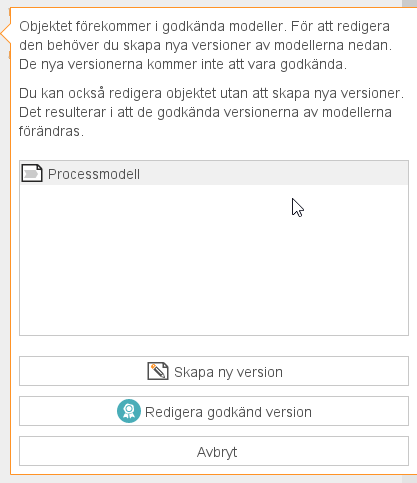Click the 'Redigera godkänd version' text label
This screenshot has height=483, width=417.
pyautogui.click(x=228, y=412)
